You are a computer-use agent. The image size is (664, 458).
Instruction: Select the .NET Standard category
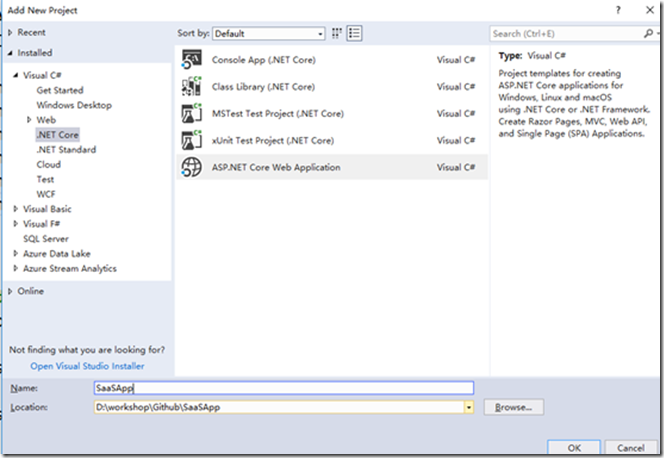click(x=66, y=149)
